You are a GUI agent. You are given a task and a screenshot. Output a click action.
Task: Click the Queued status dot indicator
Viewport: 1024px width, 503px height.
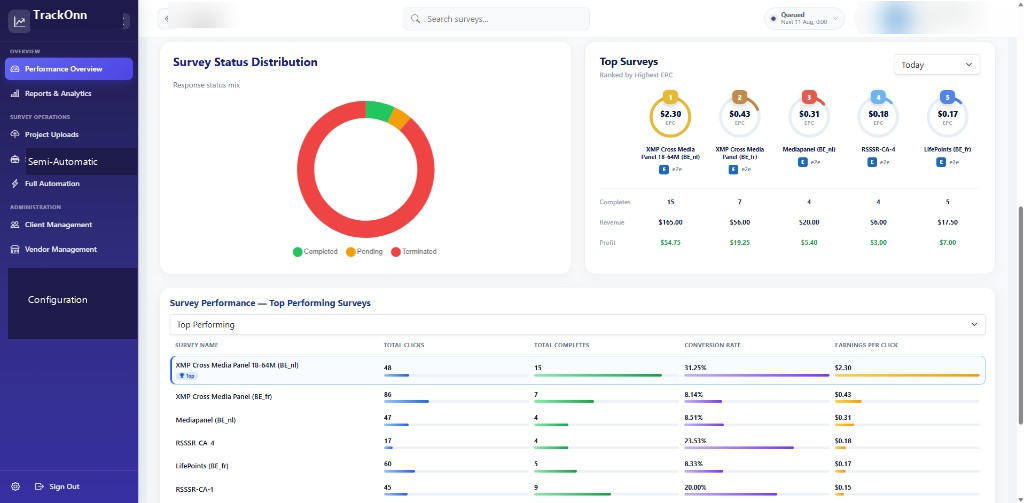pos(773,19)
